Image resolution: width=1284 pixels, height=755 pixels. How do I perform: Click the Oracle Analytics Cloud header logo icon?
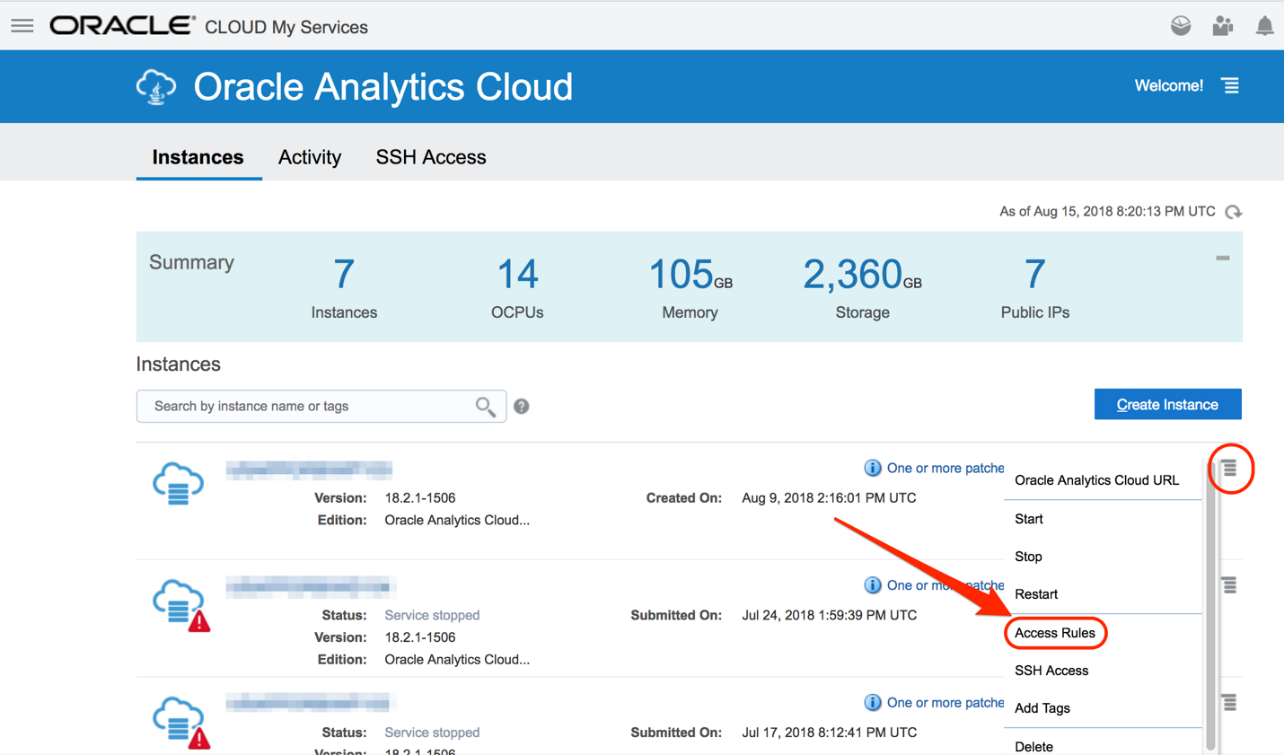tap(156, 86)
